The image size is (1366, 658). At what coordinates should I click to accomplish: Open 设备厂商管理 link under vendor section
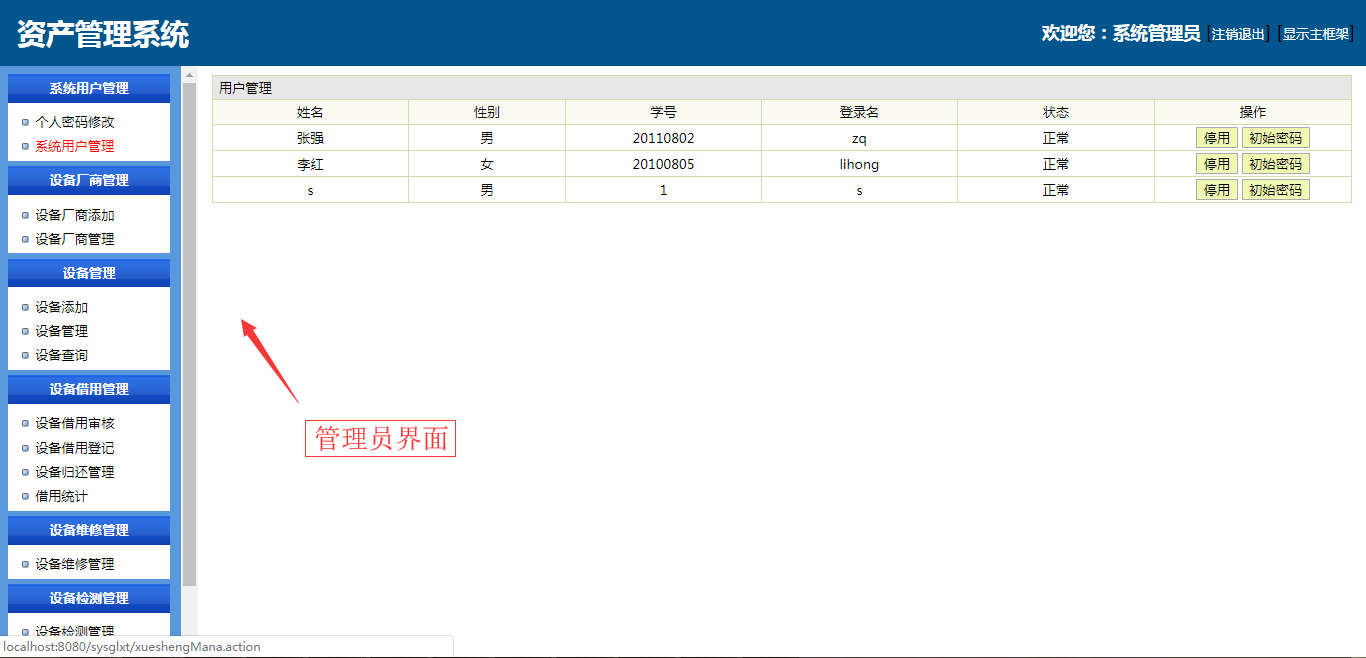click(75, 239)
